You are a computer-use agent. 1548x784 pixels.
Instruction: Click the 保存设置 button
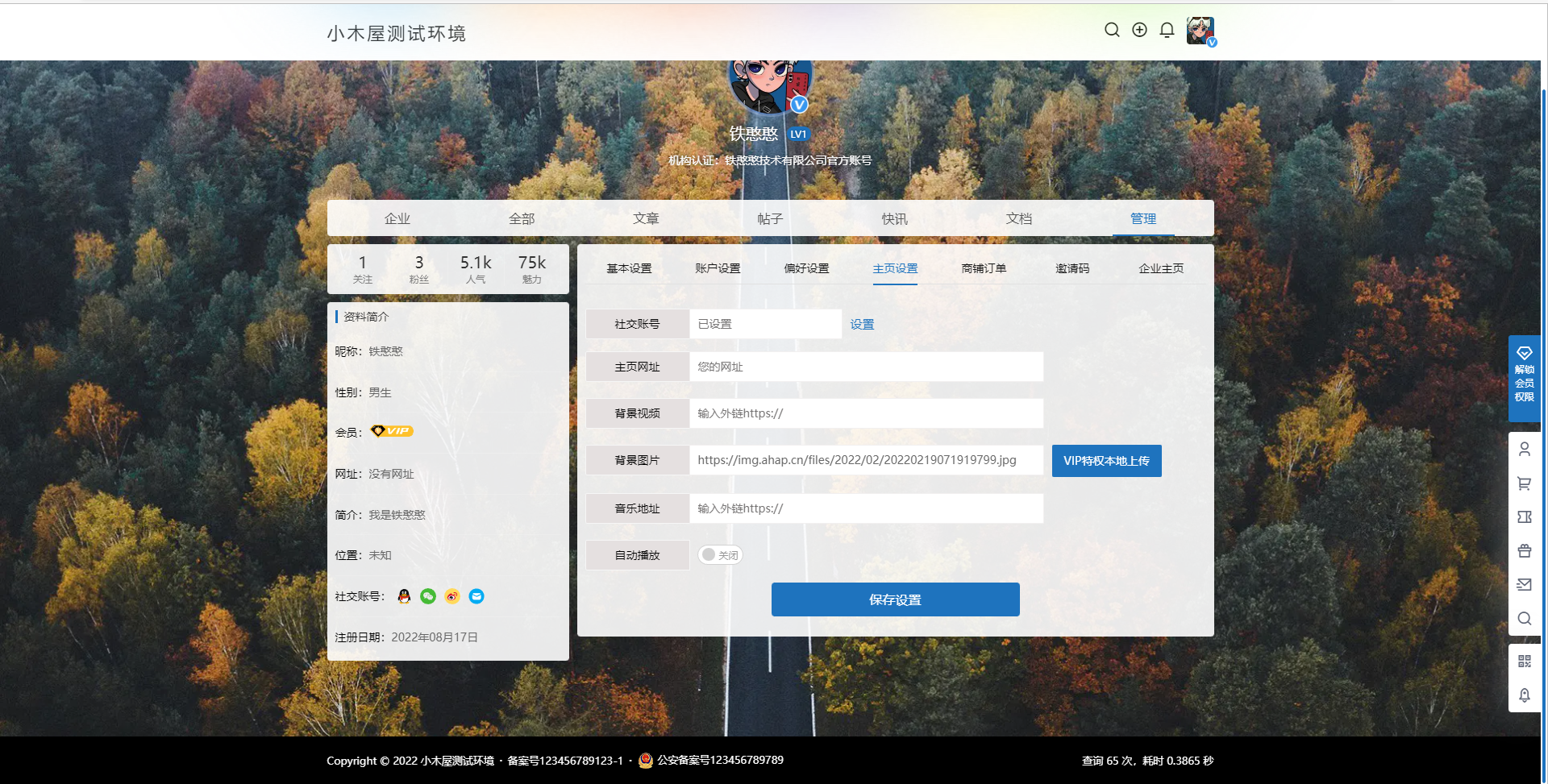click(x=895, y=599)
